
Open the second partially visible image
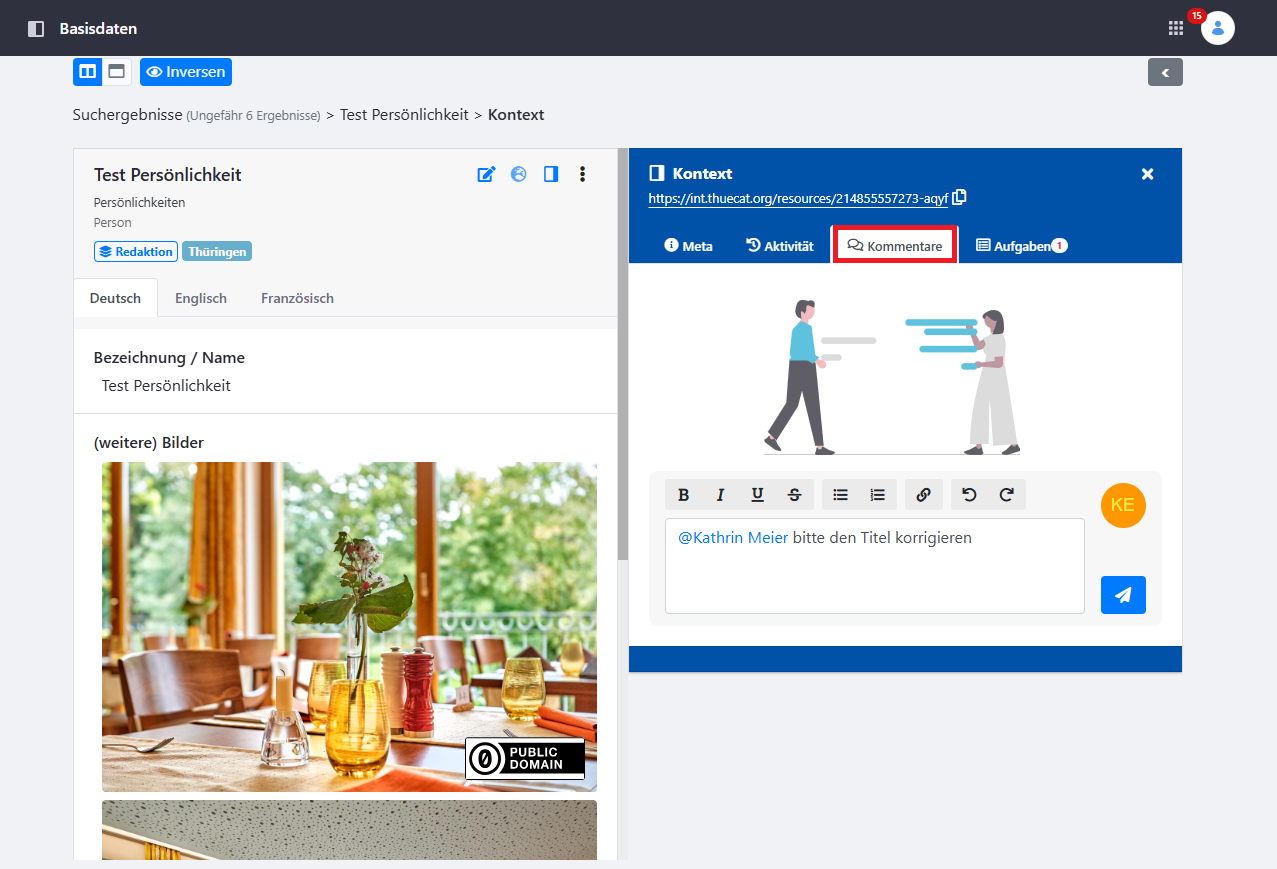(x=349, y=830)
